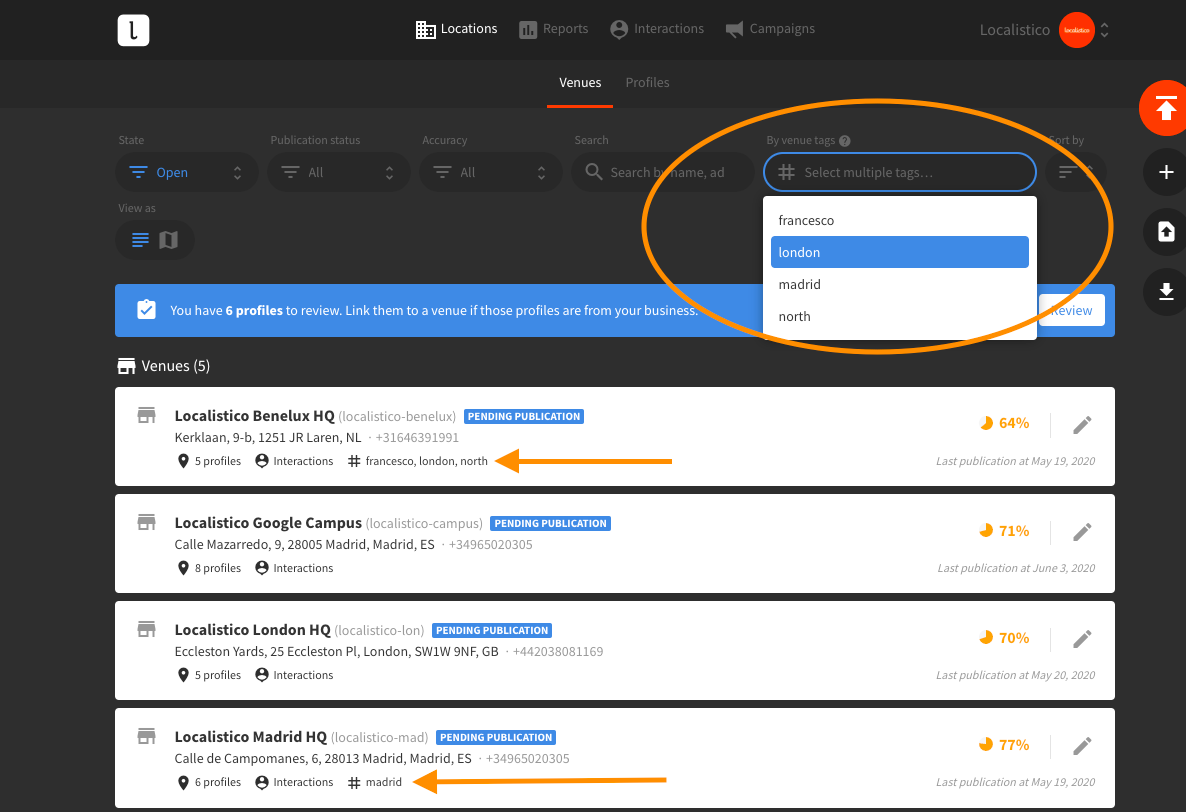Open the Campaigns section
Image resolution: width=1186 pixels, height=812 pixels.
(770, 29)
